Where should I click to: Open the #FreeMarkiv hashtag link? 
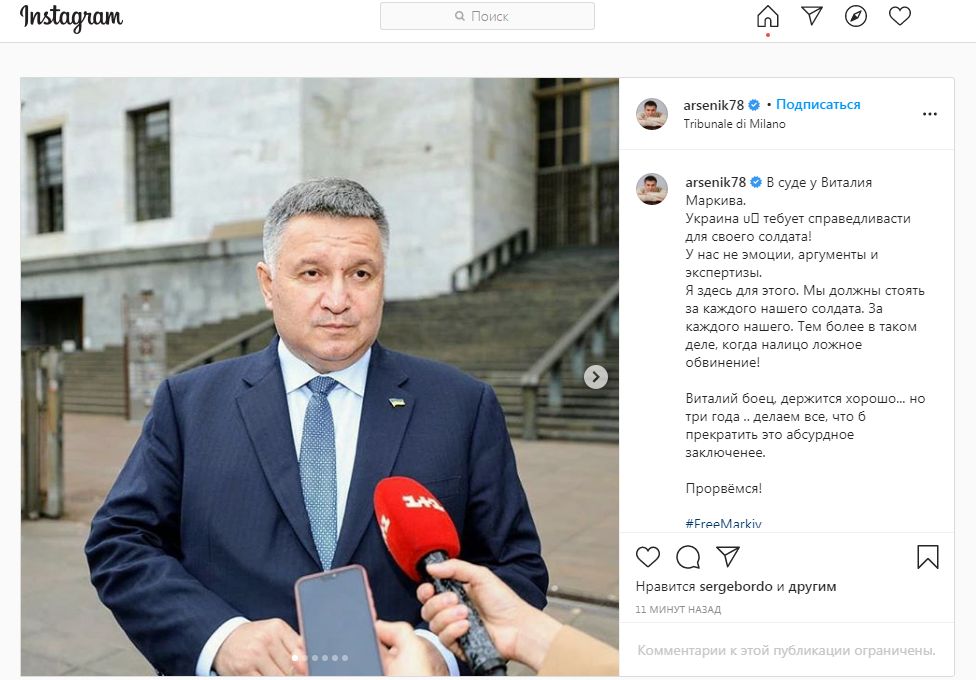[x=723, y=524]
